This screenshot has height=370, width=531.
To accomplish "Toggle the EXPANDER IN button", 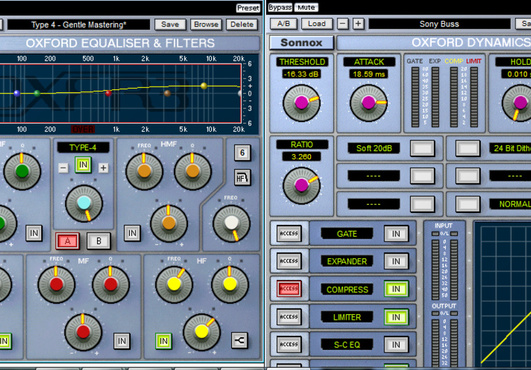I will pyautogui.click(x=396, y=261).
